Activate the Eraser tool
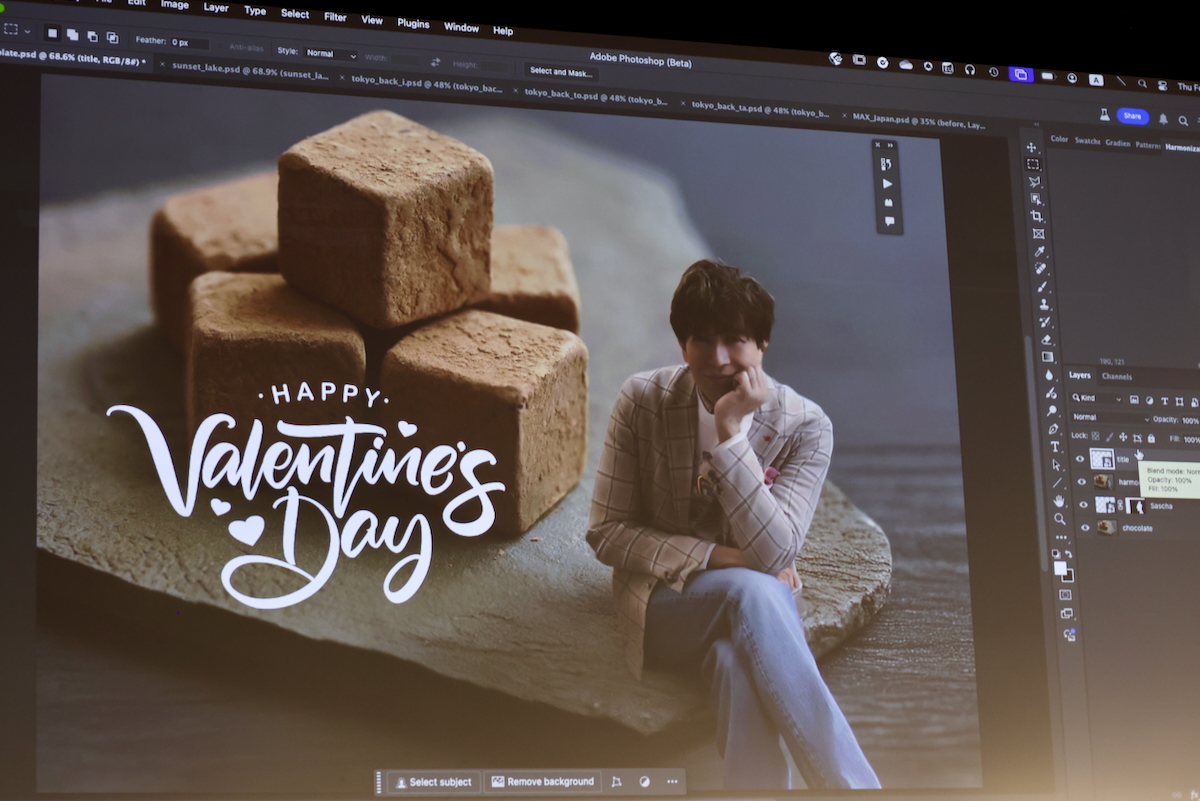The image size is (1200, 801). [x=1046, y=339]
